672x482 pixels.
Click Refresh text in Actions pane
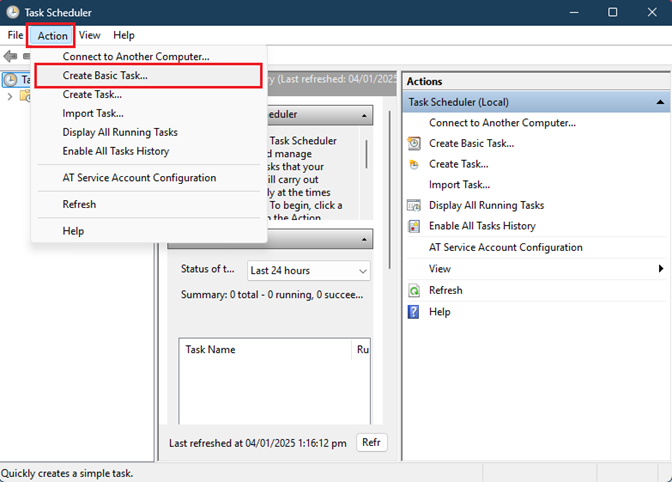tap(446, 290)
